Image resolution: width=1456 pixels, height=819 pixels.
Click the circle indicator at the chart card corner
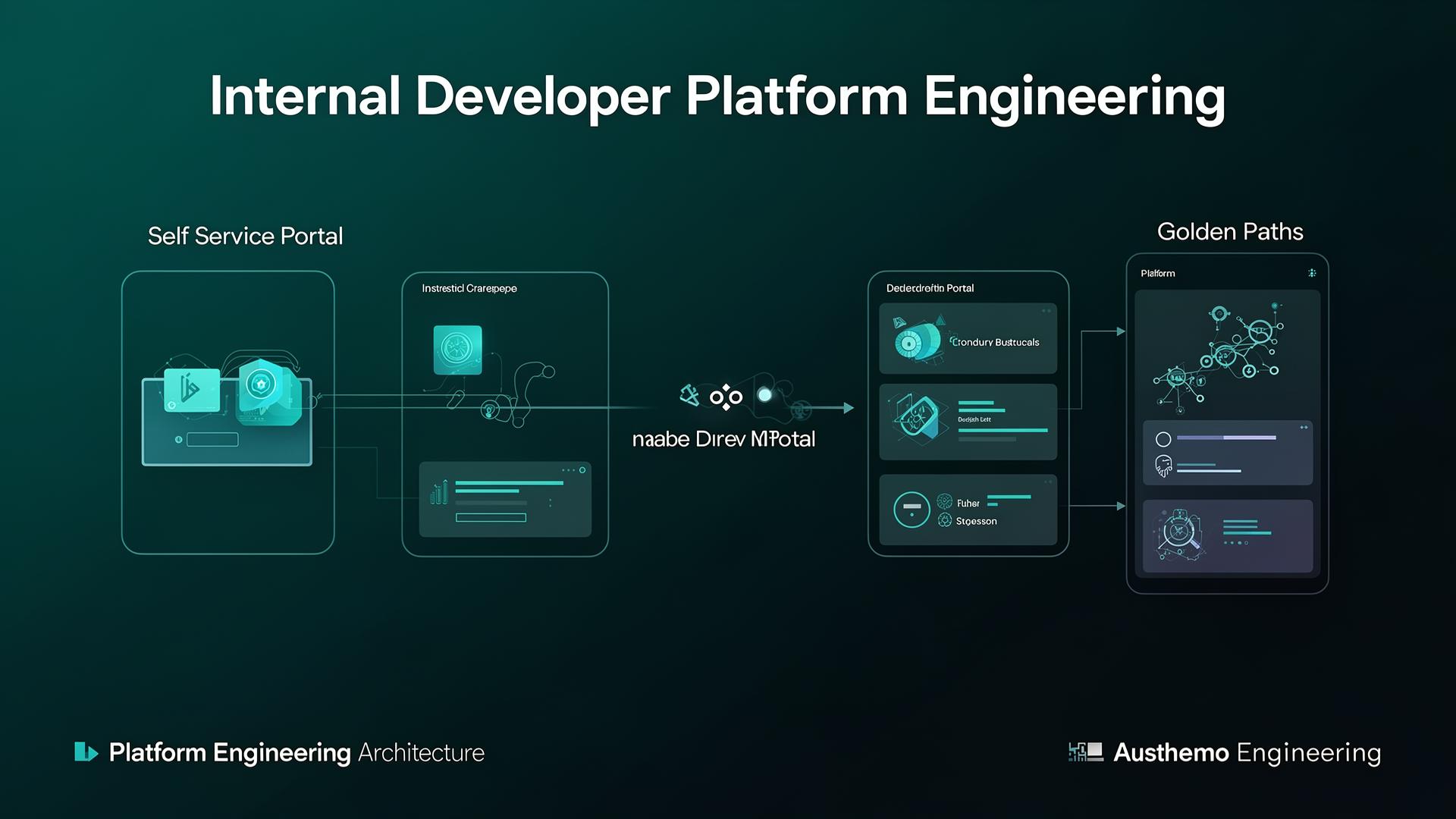pos(582,470)
